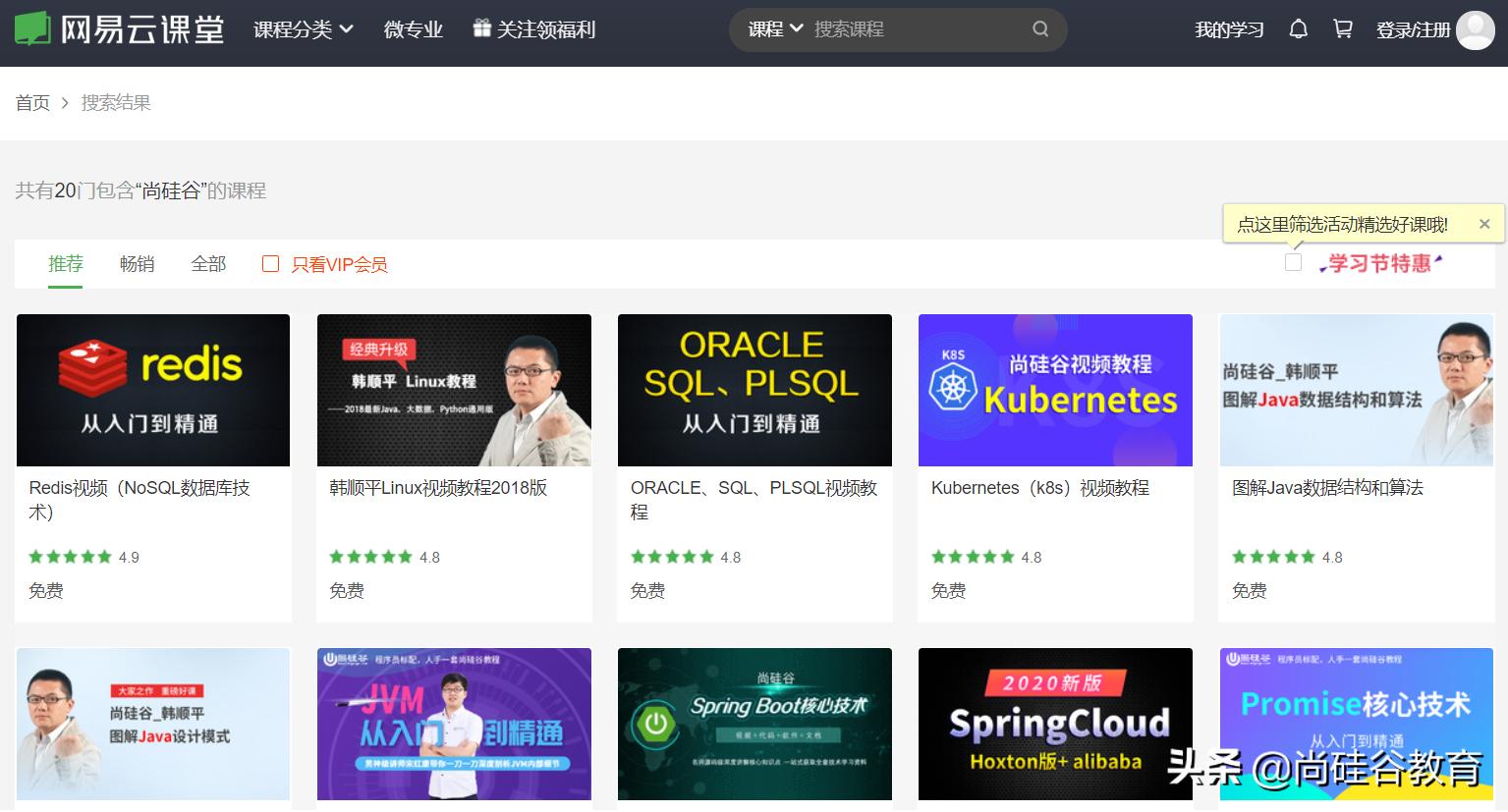Click the JVM从入门到精通 thumbnail
This screenshot has width=1508, height=812.
[x=454, y=724]
